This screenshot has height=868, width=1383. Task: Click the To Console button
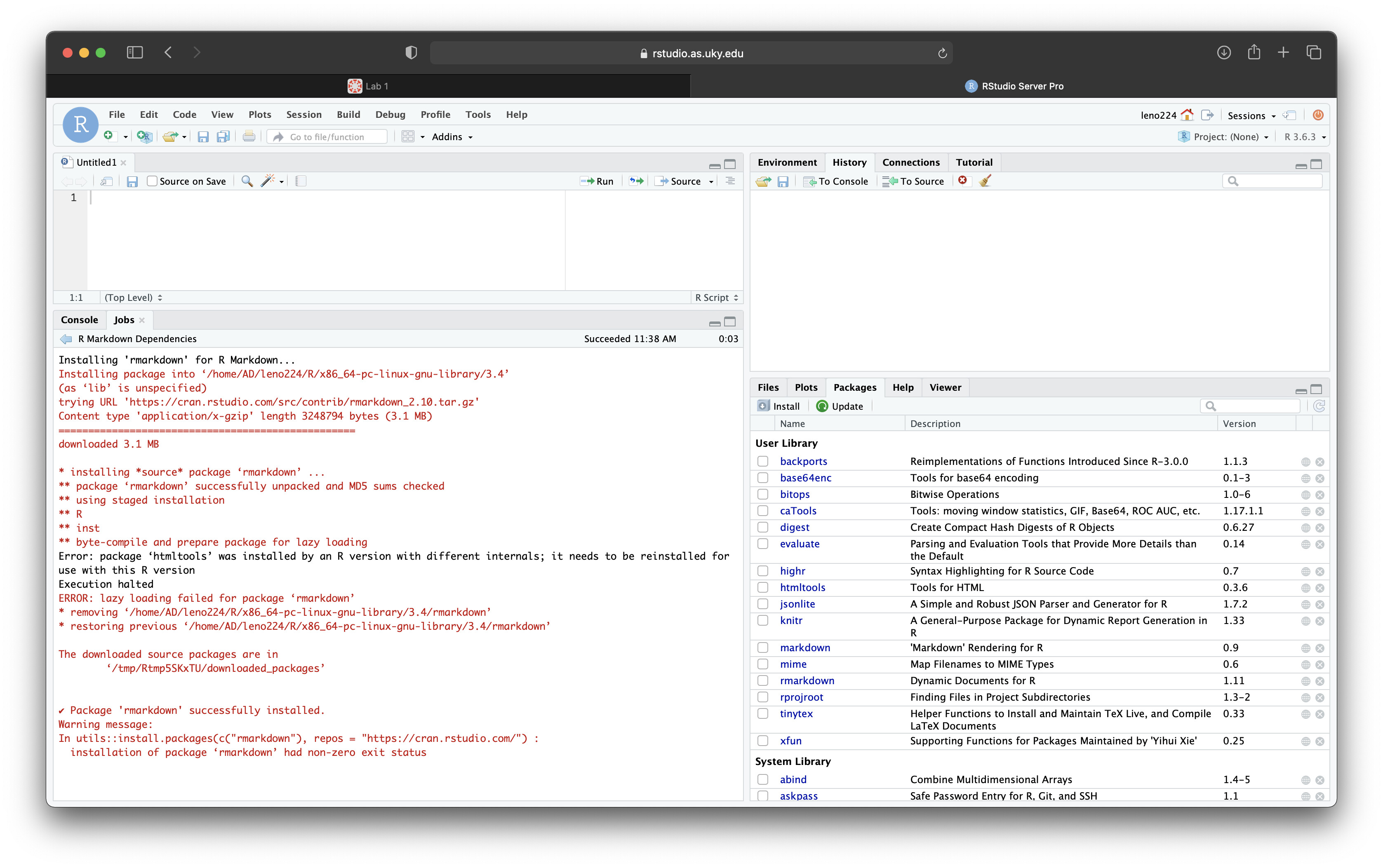click(x=836, y=181)
